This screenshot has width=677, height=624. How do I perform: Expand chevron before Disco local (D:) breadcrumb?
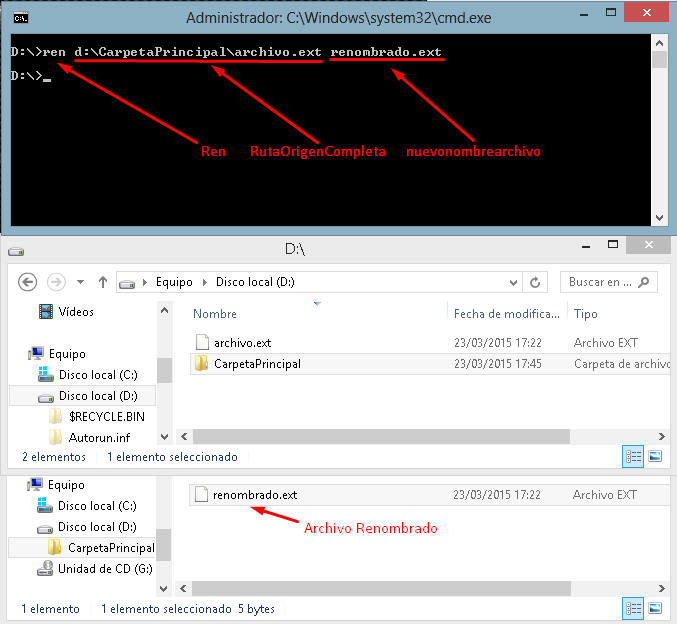click(205, 282)
